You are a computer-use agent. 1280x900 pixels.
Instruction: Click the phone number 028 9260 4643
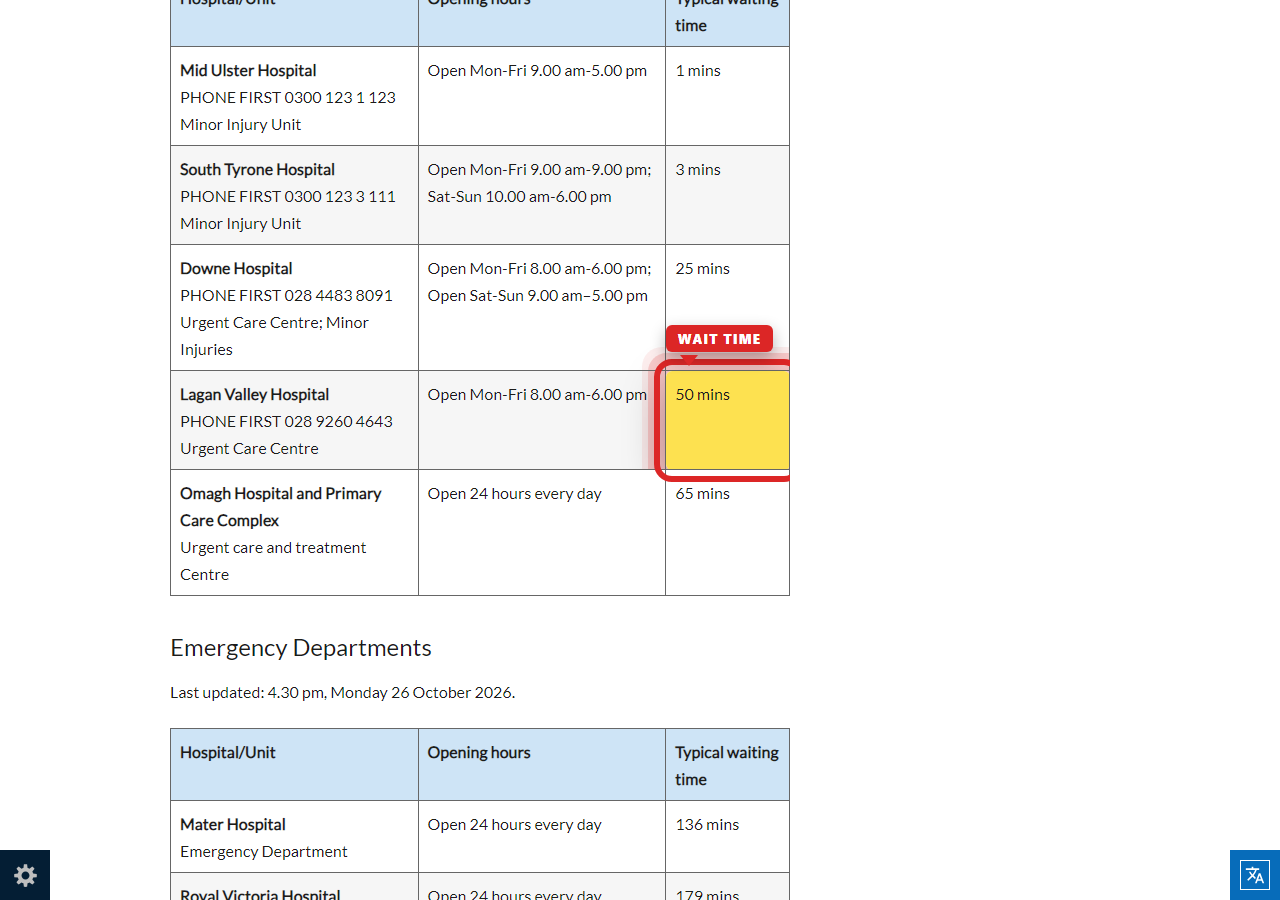pos(338,421)
